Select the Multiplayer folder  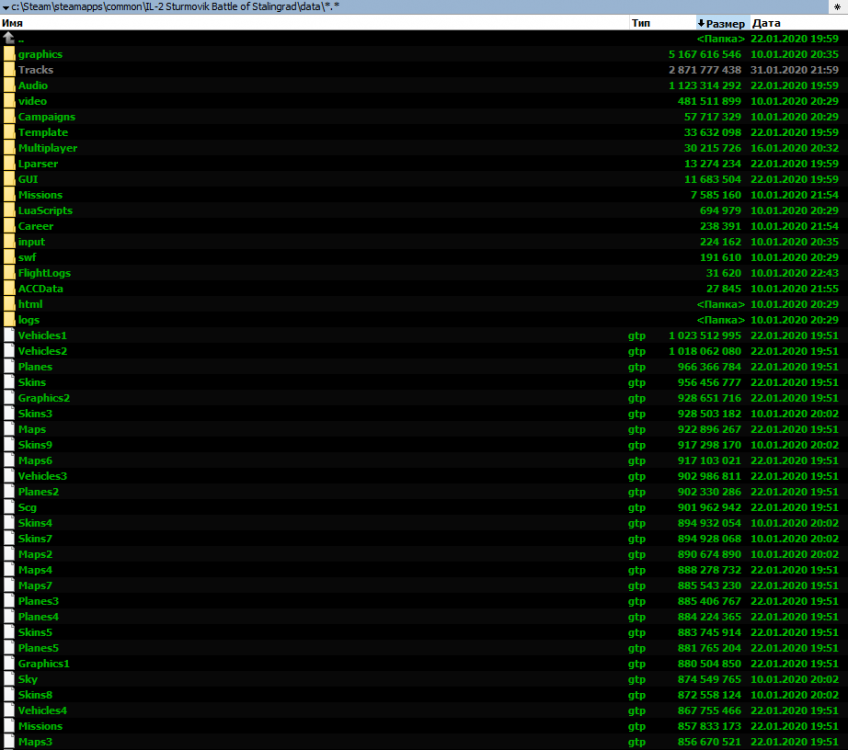[49, 147]
